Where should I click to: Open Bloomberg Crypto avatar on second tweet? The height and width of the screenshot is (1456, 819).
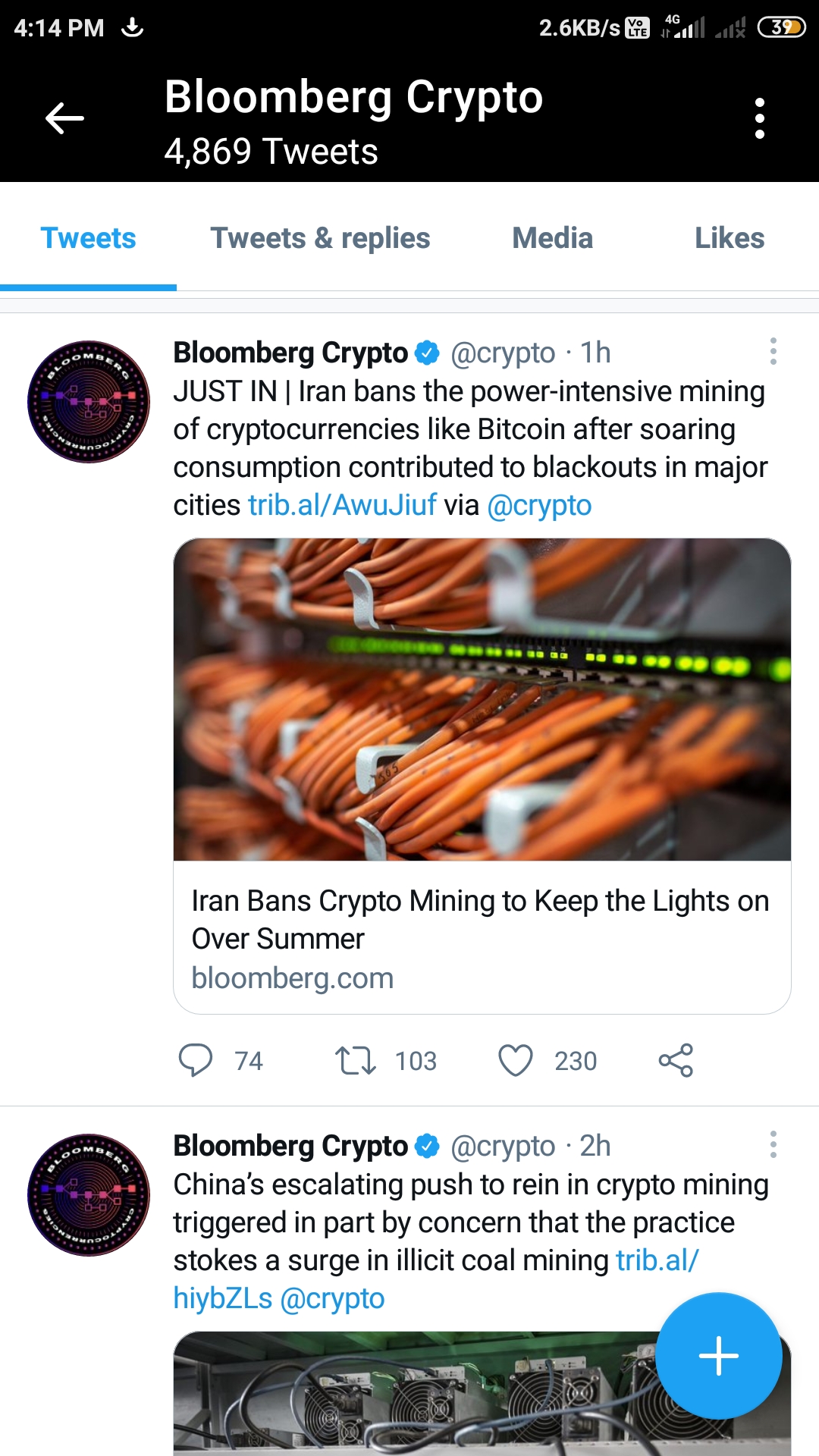click(89, 1195)
